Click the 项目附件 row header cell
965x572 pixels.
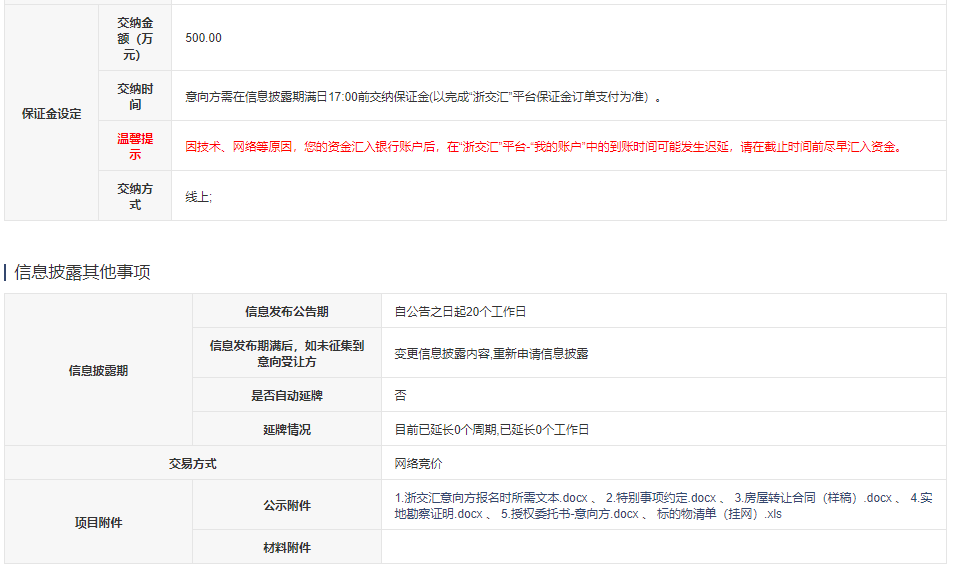click(x=98, y=522)
